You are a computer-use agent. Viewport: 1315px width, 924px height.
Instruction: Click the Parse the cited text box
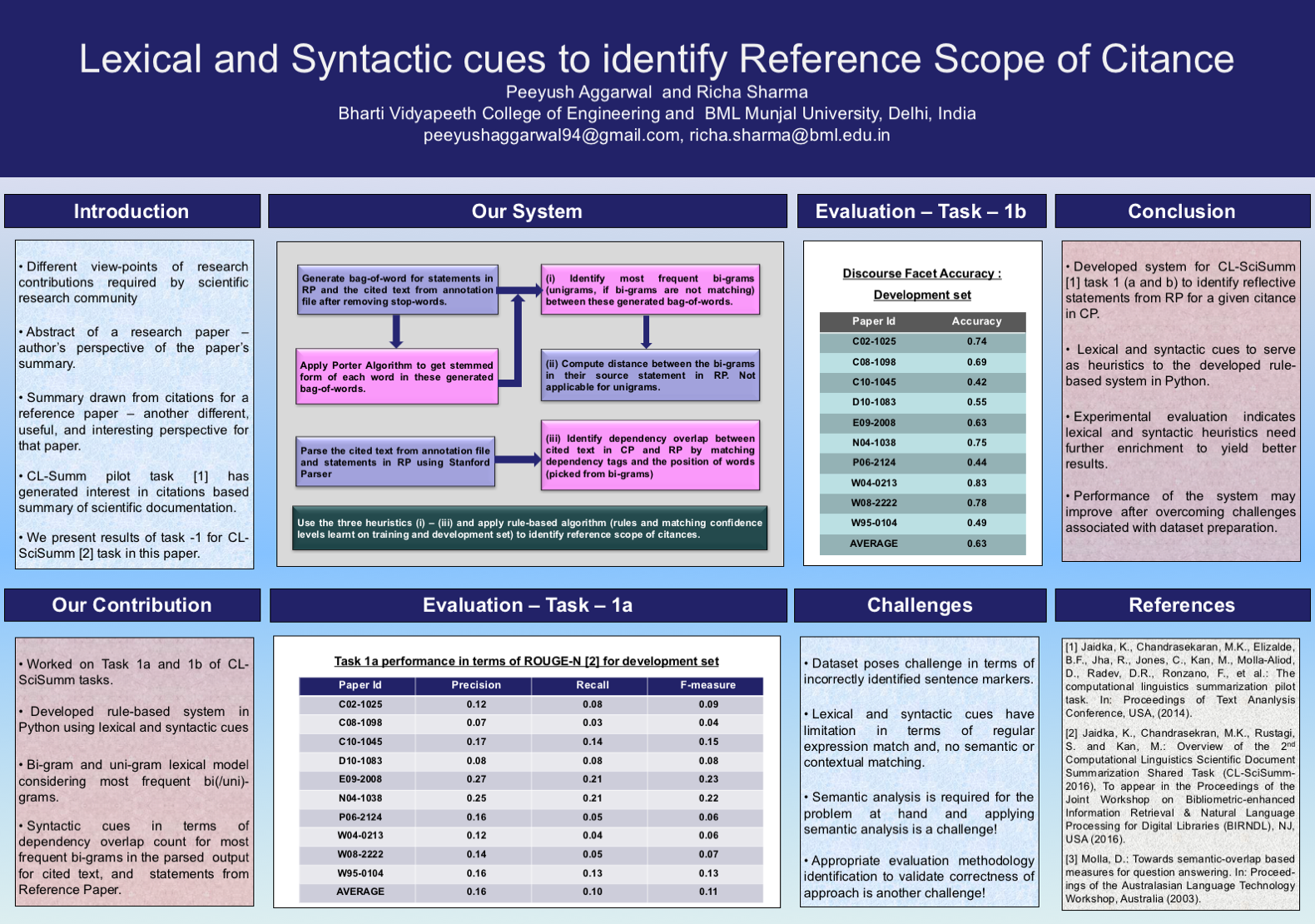(395, 462)
